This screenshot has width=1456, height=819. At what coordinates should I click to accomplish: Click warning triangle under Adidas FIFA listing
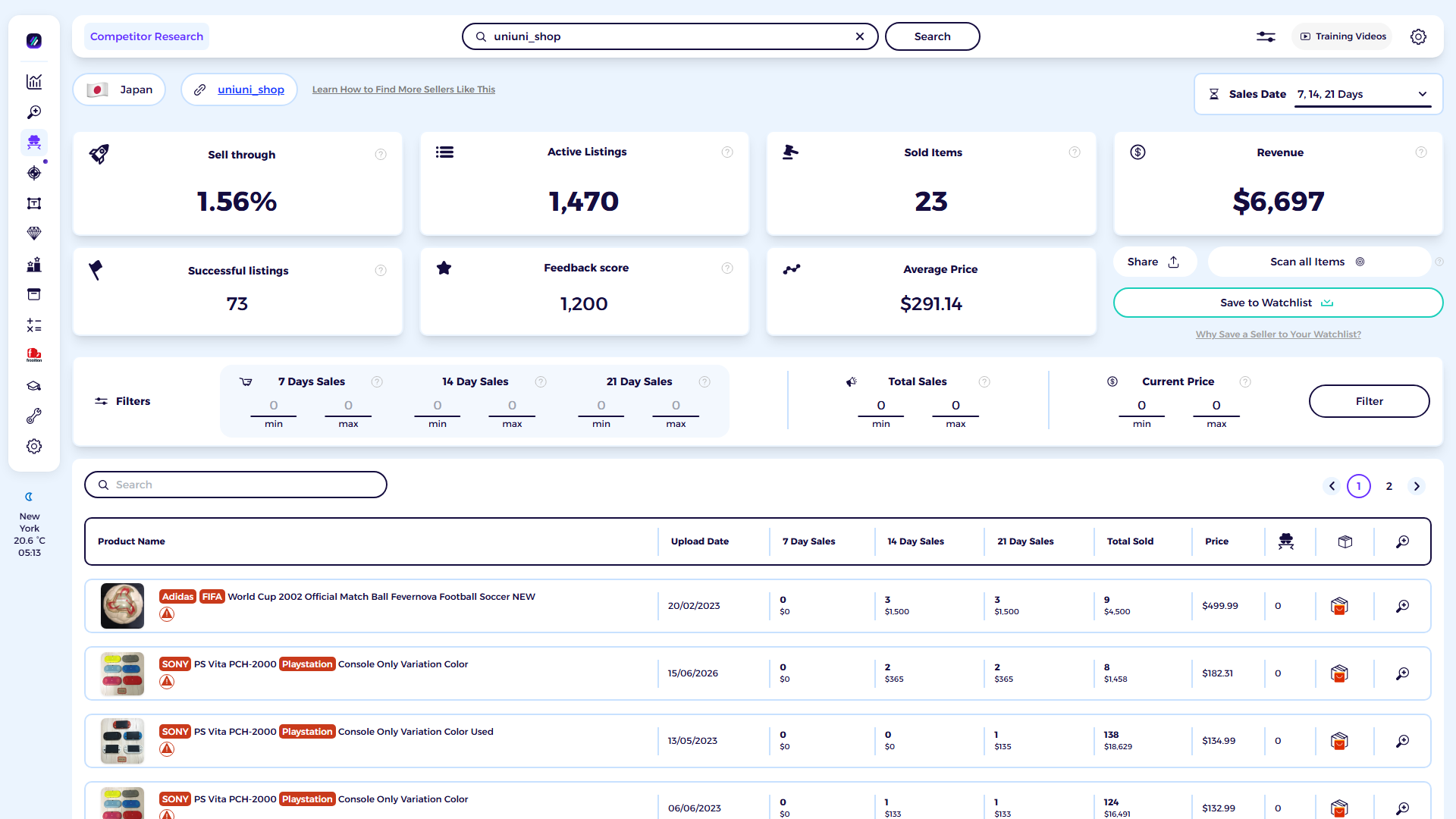click(x=167, y=614)
